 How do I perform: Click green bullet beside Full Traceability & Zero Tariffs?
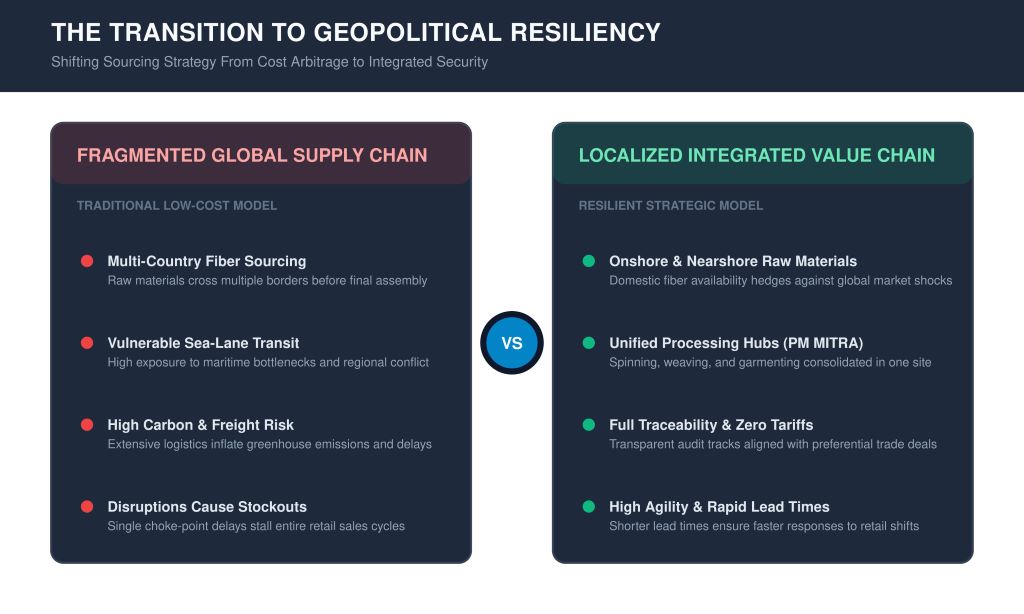click(x=588, y=425)
